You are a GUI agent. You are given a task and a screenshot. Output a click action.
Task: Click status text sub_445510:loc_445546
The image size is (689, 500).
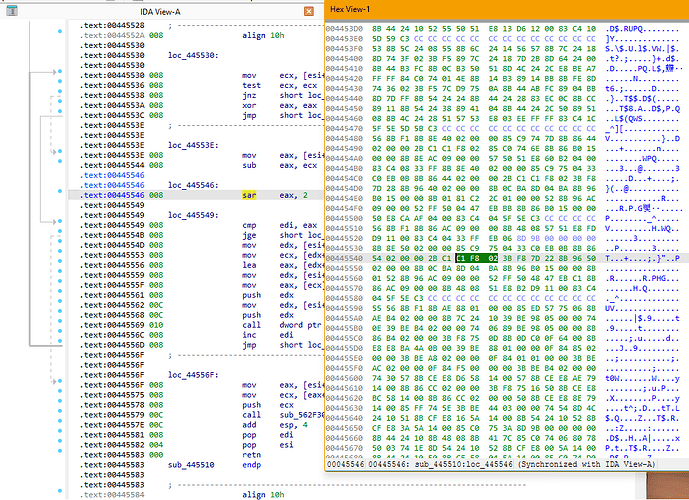click(x=463, y=464)
